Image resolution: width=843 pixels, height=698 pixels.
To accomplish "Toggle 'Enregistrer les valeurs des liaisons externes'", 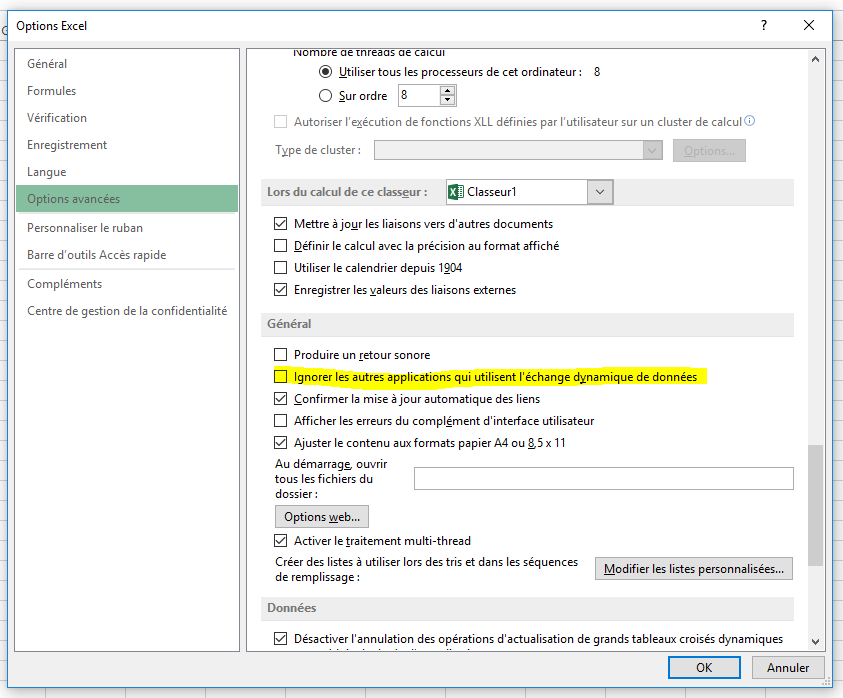I will 280,290.
